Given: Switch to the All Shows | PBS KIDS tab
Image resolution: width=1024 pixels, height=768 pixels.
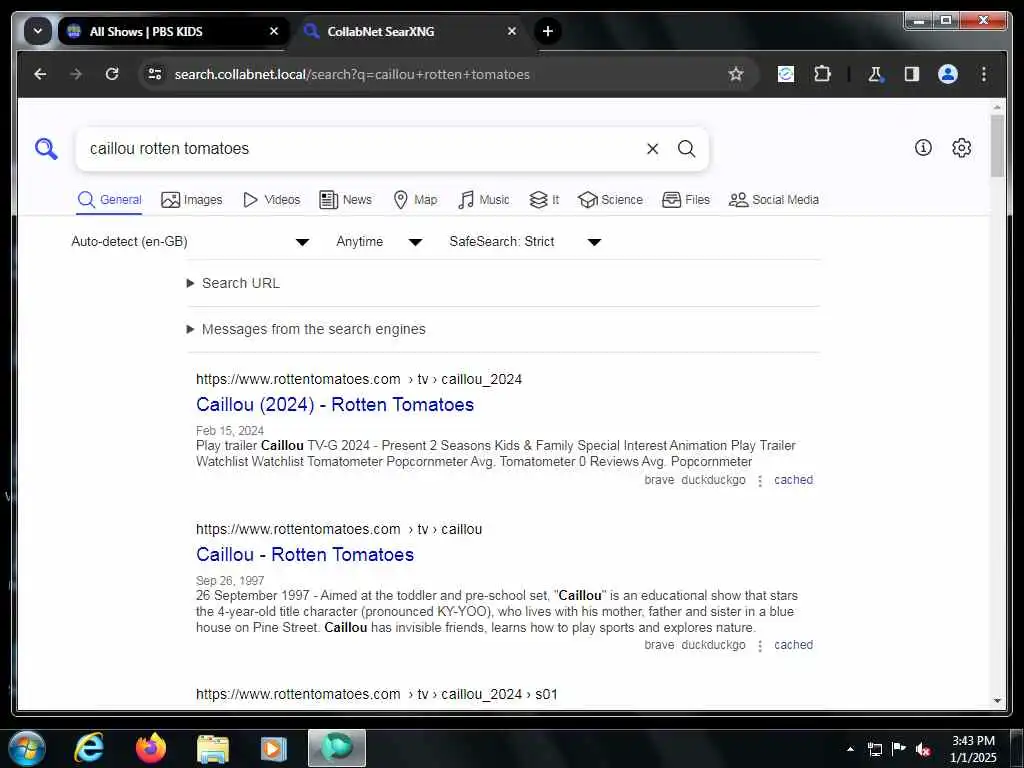Looking at the screenshot, I should pyautogui.click(x=172, y=31).
